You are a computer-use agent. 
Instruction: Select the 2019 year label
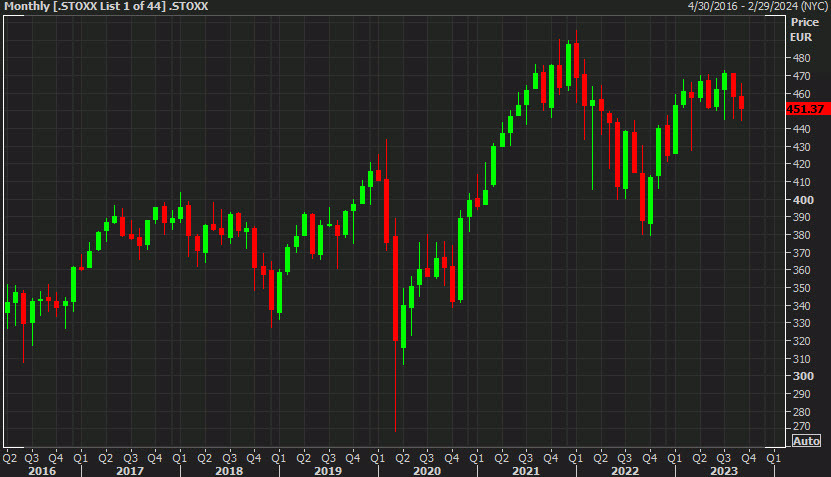pyautogui.click(x=328, y=471)
